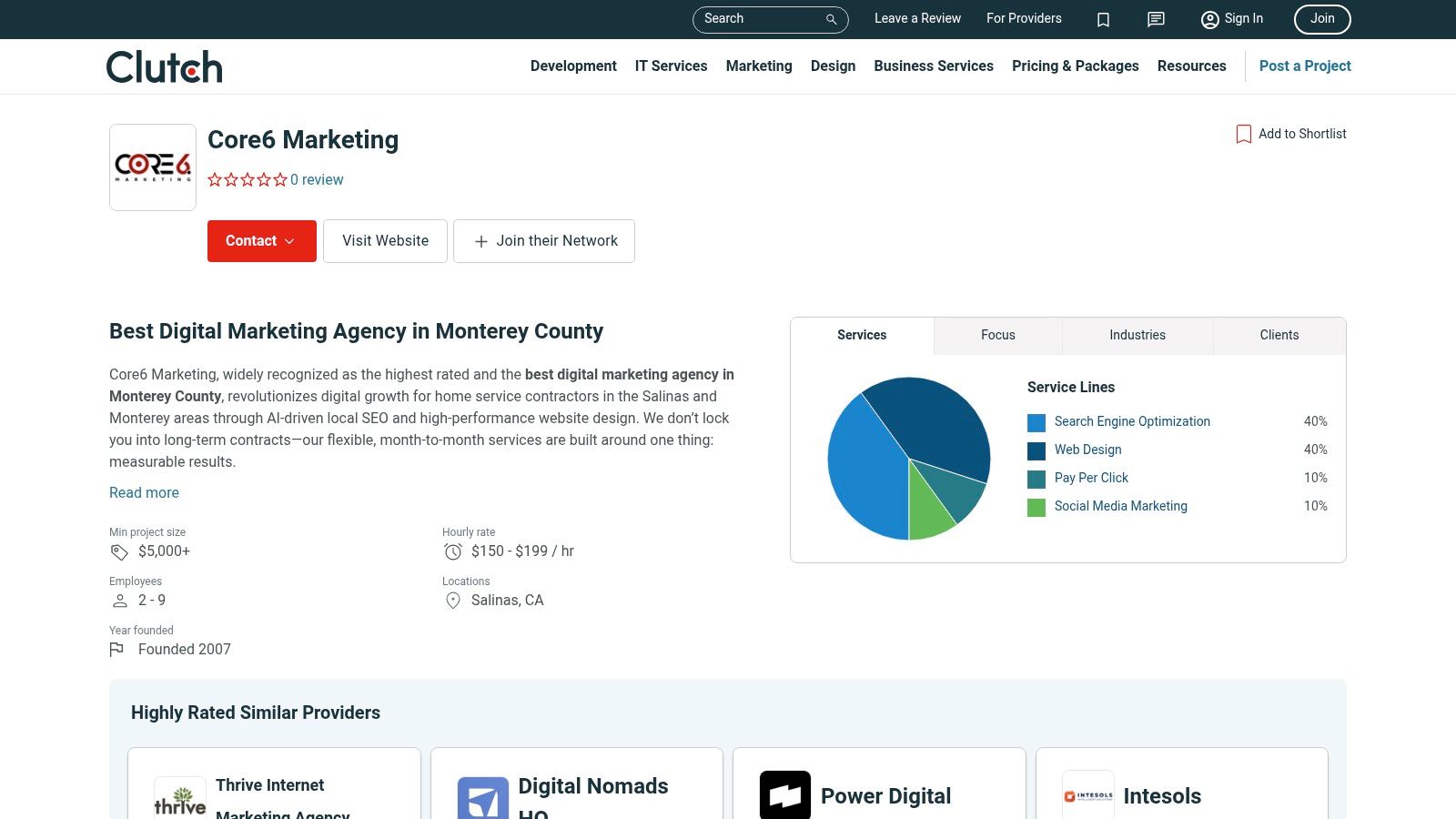Toggle Add to Shortlist for Core6 Marketing

click(1291, 134)
